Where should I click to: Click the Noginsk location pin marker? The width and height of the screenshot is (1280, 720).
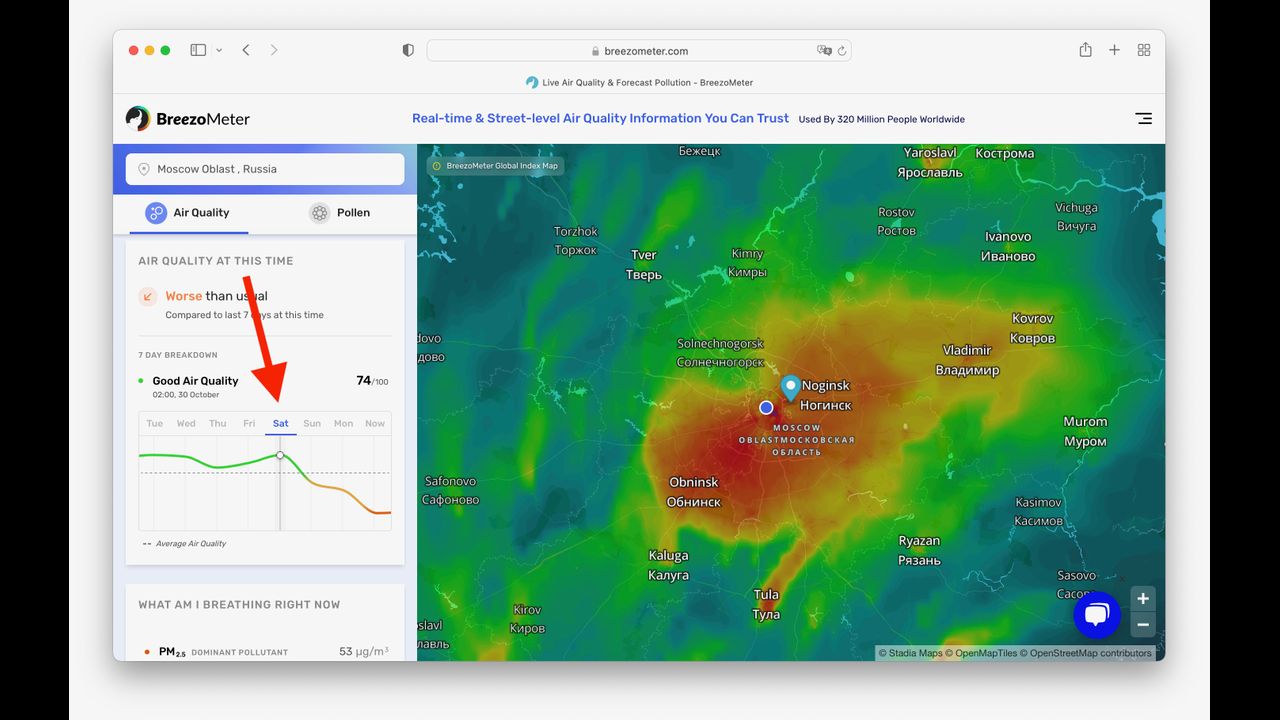(790, 388)
